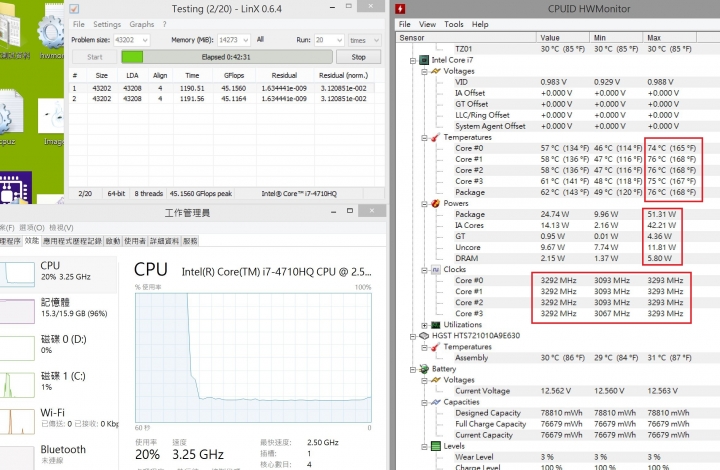Click the Sensor column header

466,38
